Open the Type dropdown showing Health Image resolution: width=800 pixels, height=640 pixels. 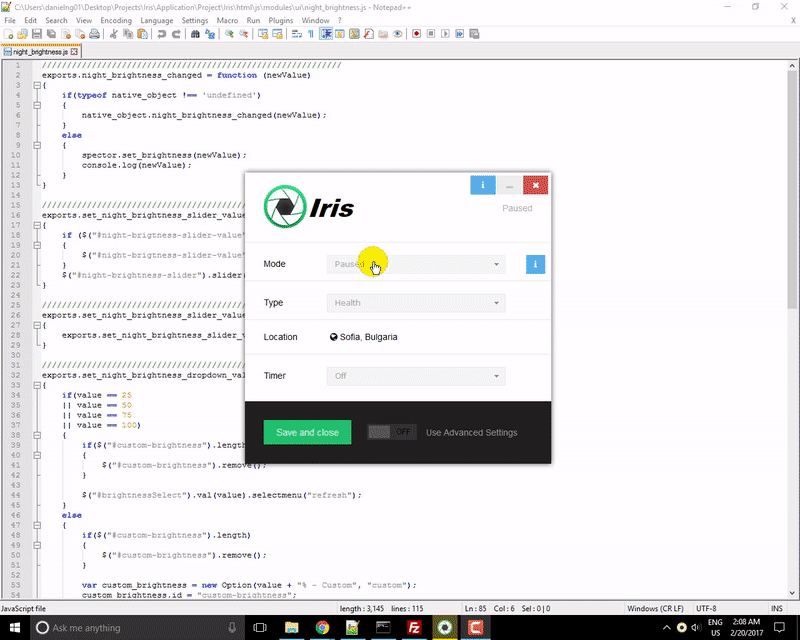pos(416,303)
